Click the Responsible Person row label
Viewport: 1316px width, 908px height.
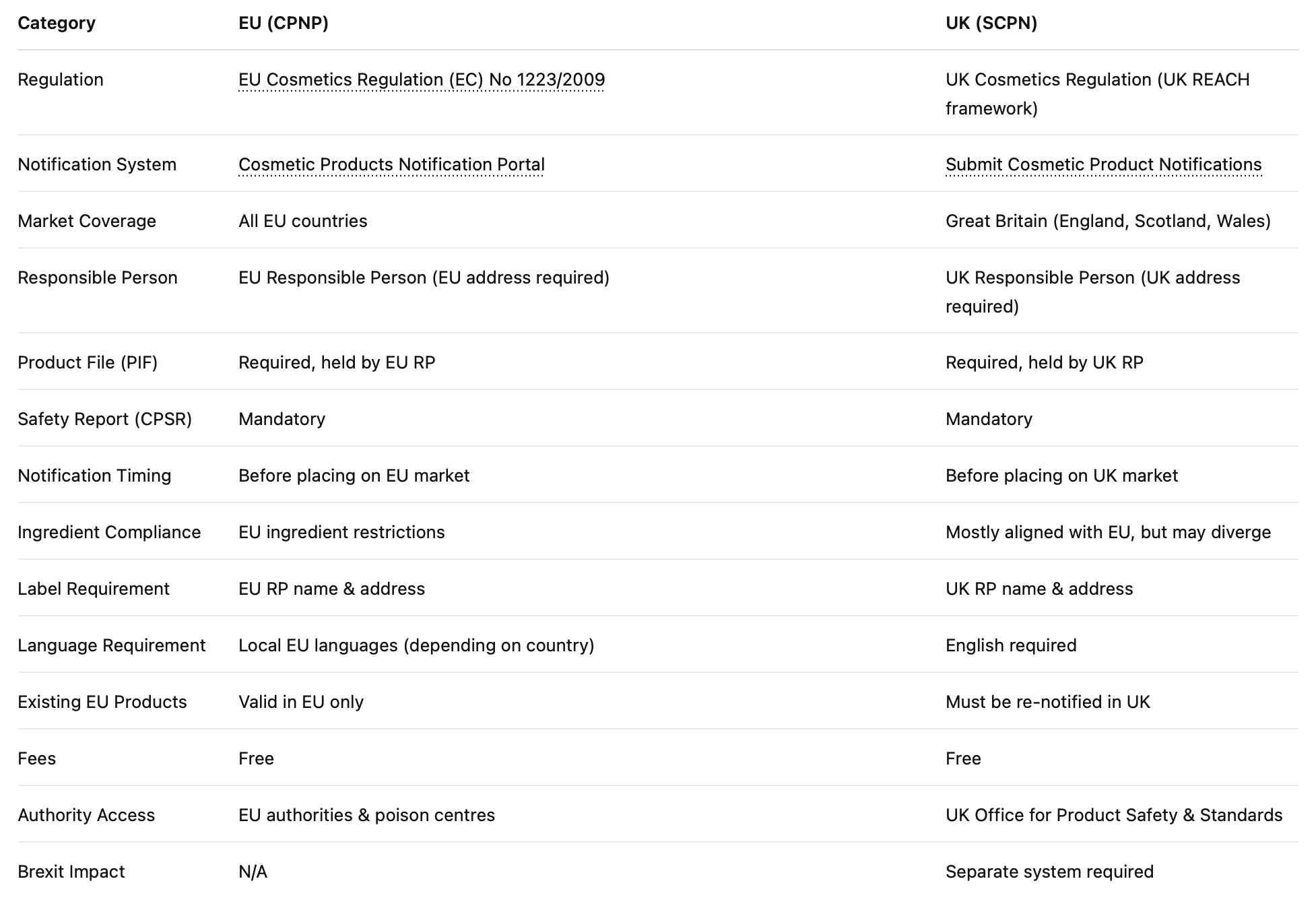coord(98,278)
